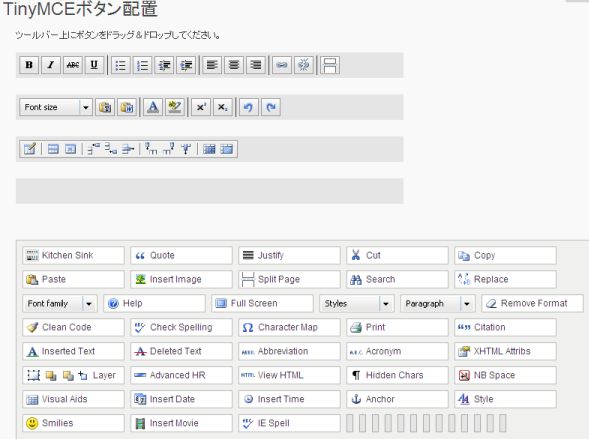Click the Visual Aids button
This screenshot has width=589, height=439.
click(73, 399)
